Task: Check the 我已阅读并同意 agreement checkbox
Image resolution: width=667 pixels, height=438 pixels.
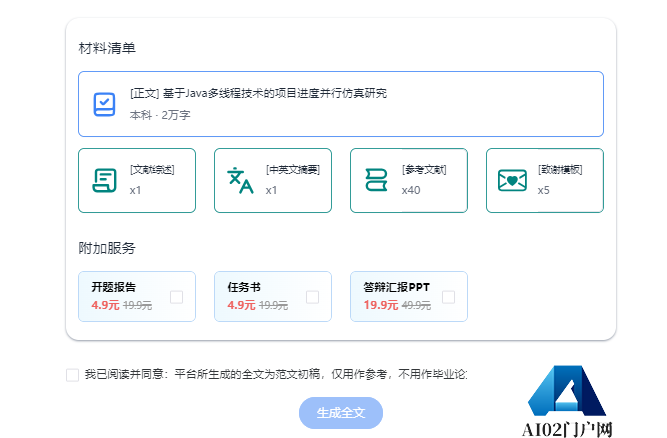Action: pyautogui.click(x=72, y=375)
